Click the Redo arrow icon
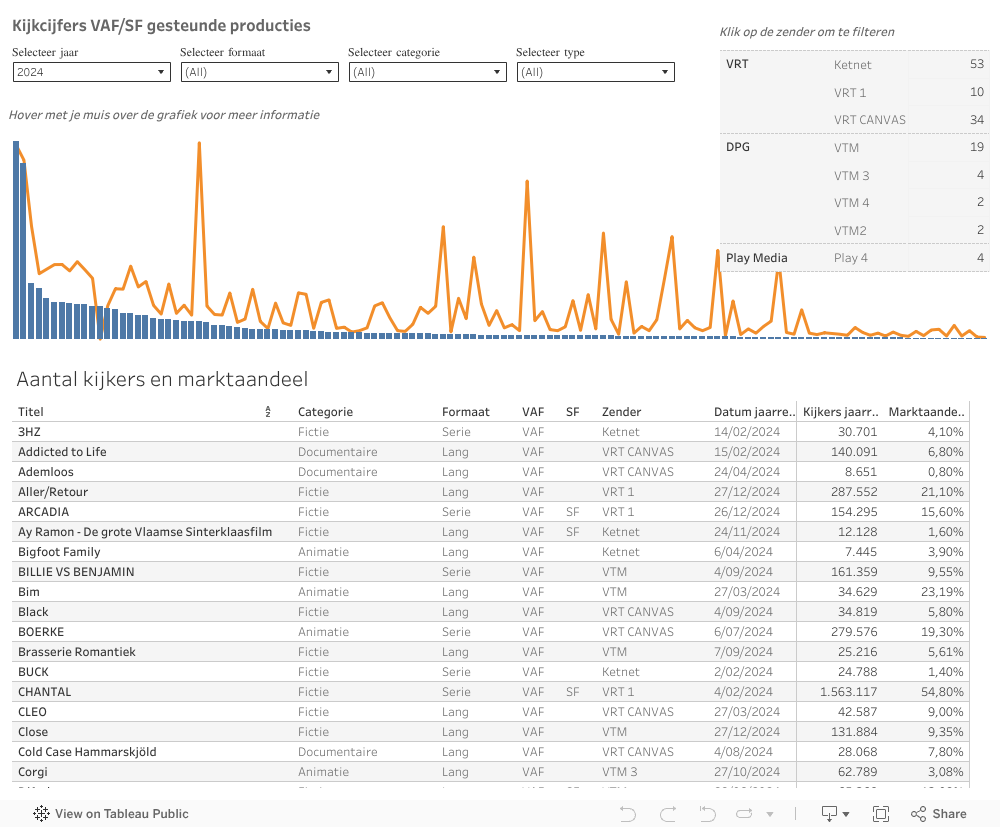 coord(668,814)
